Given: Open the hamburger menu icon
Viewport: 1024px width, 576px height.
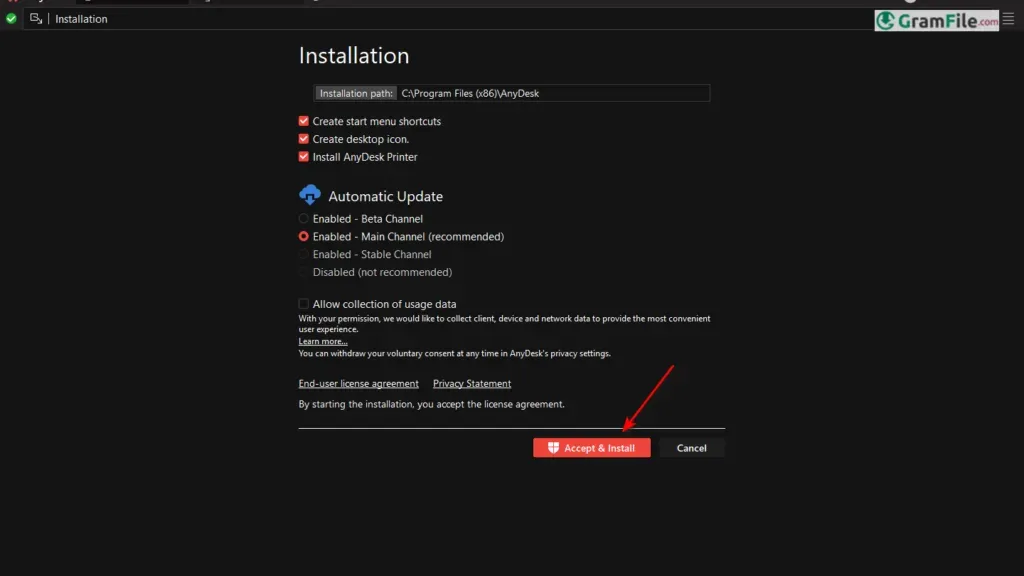Looking at the screenshot, I should 1008,19.
